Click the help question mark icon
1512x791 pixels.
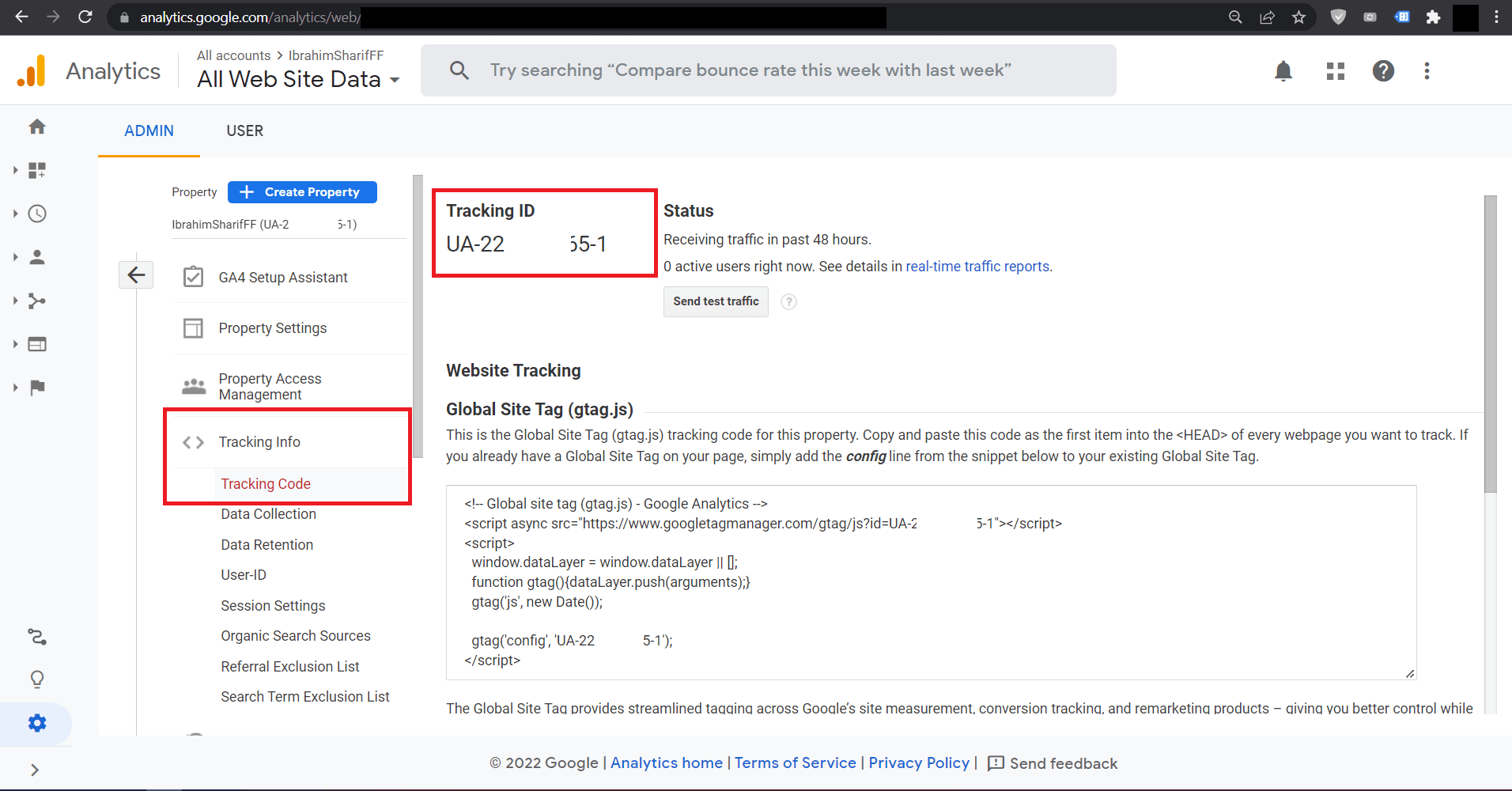pos(1382,71)
